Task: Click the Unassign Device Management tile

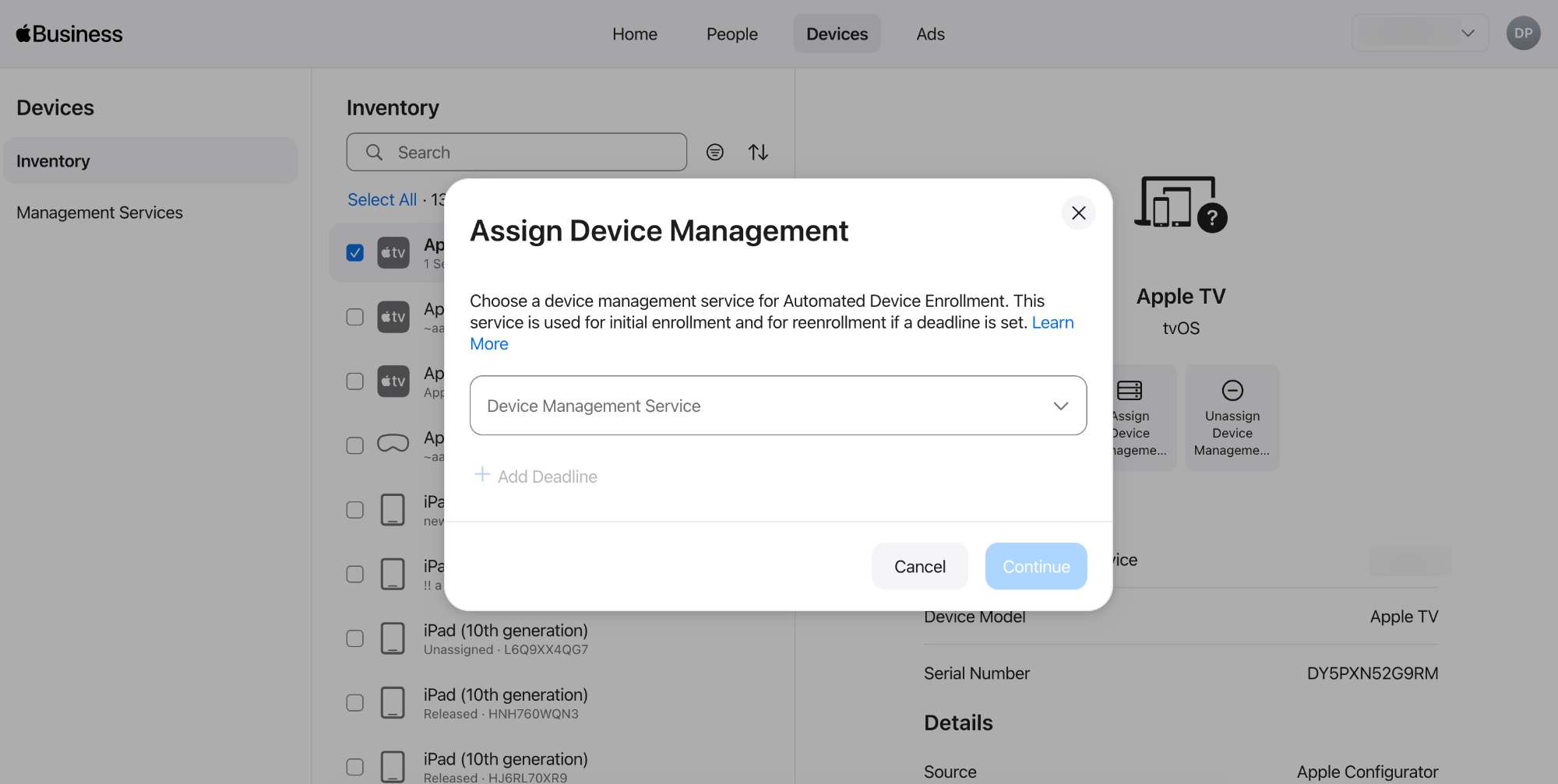Action: pos(1232,417)
